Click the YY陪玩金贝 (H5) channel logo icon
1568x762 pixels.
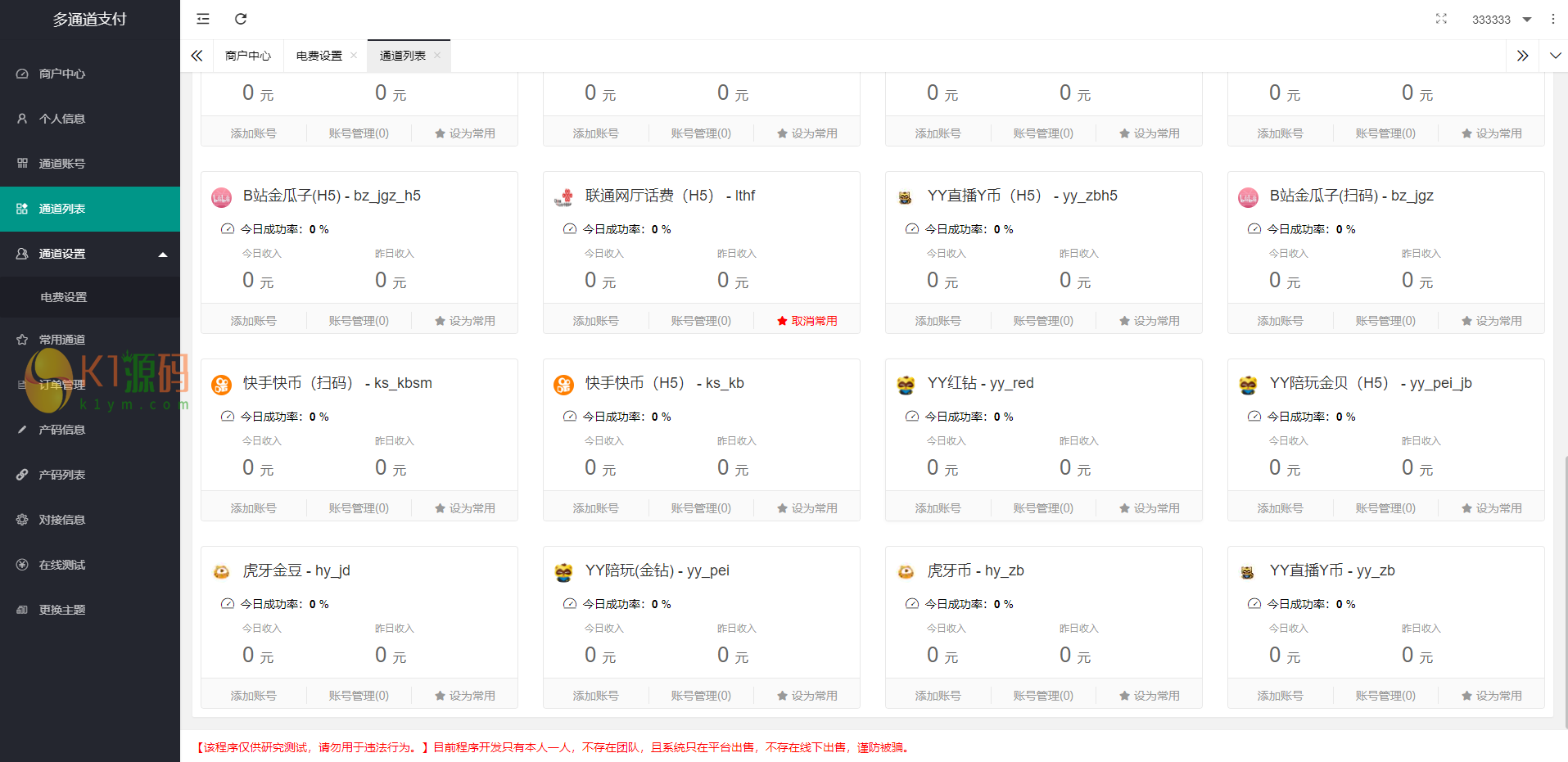(x=1248, y=385)
